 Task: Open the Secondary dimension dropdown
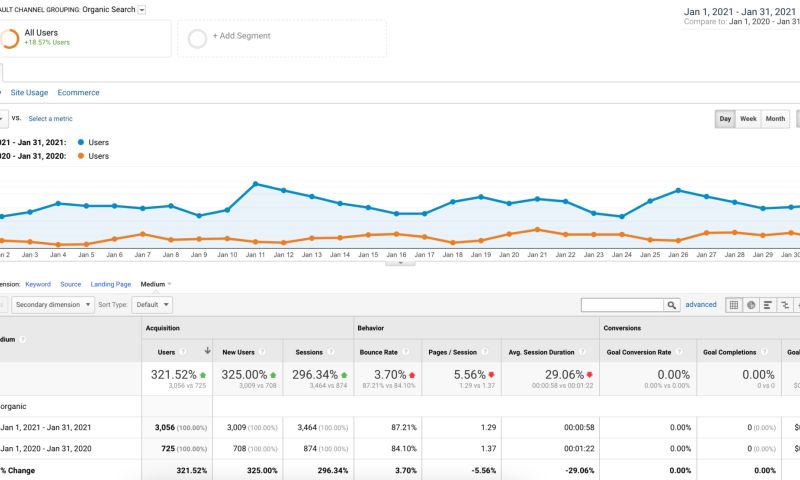tap(48, 305)
